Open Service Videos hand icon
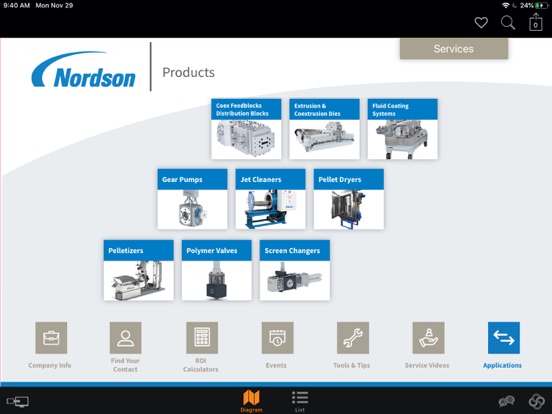This screenshot has width=552, height=414. [428, 338]
